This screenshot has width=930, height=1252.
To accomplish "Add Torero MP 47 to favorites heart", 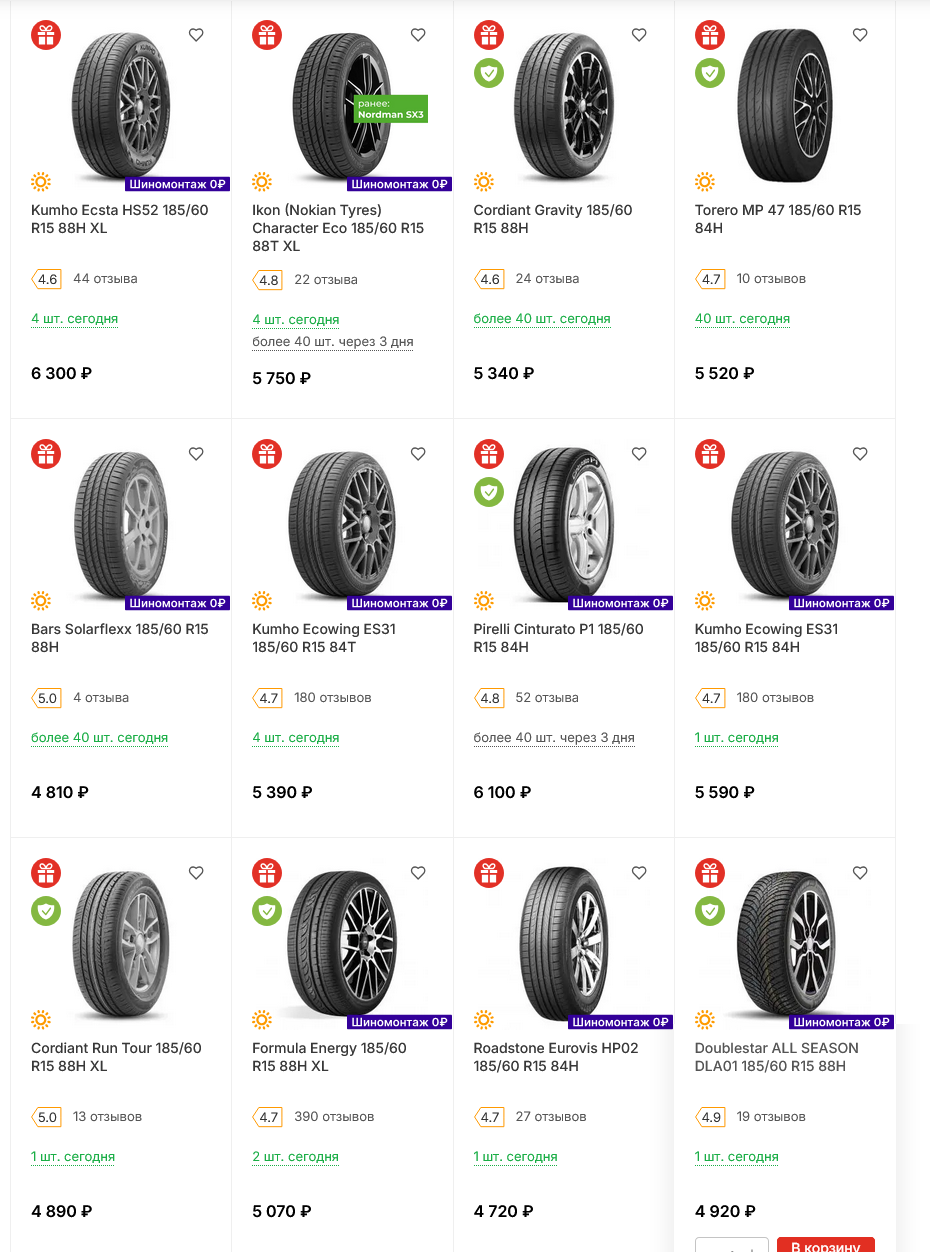I will click(860, 35).
